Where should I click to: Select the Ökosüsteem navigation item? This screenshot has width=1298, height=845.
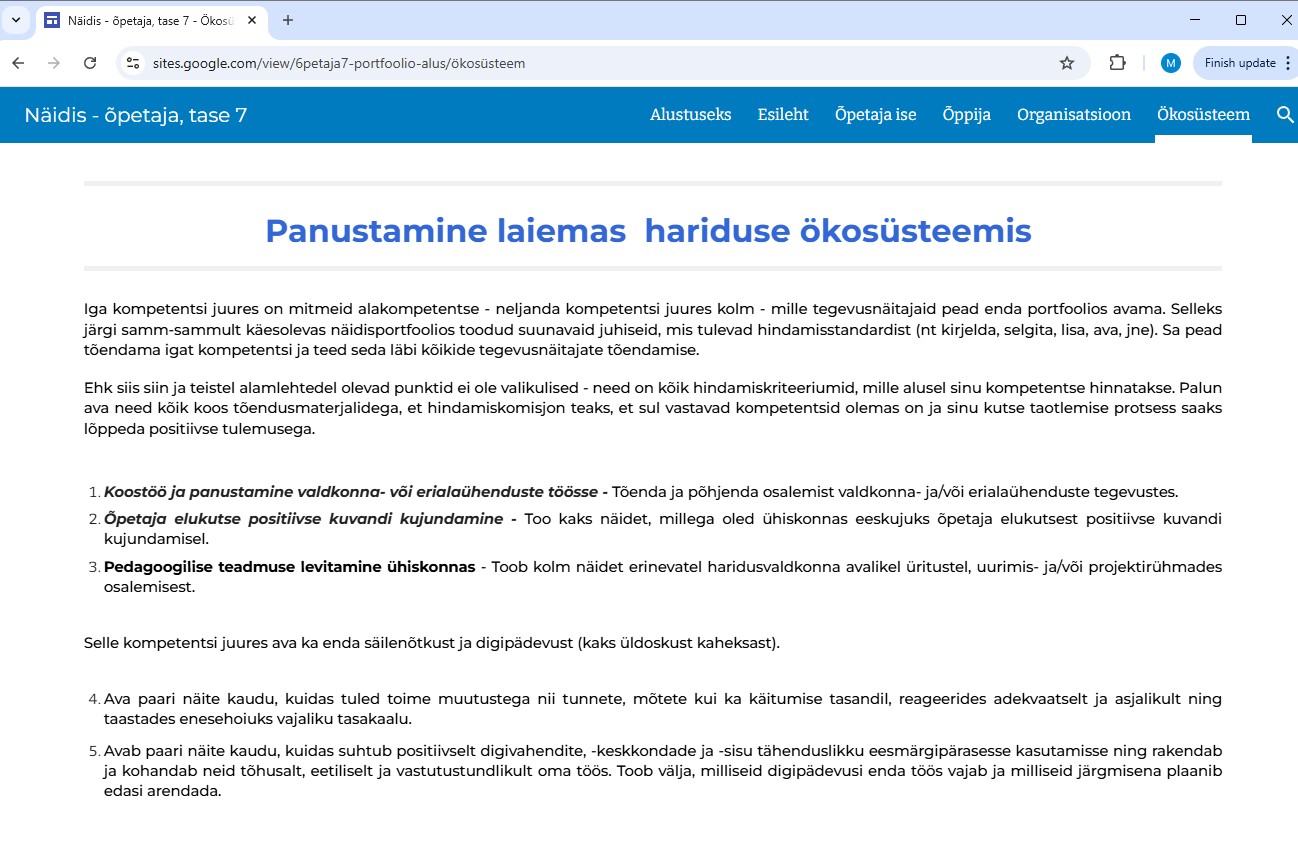[x=1203, y=115]
